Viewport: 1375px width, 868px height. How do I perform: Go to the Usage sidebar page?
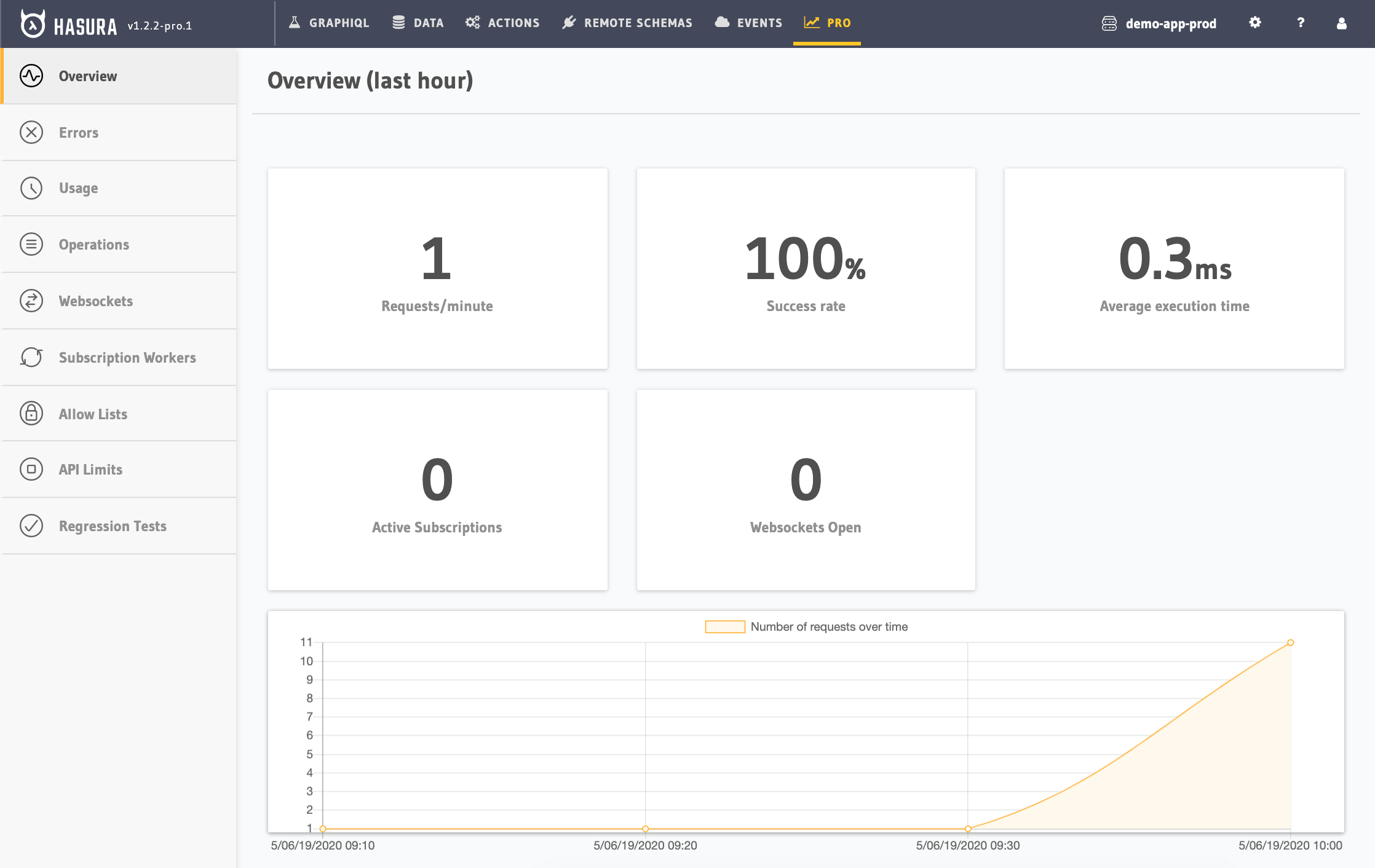(x=119, y=189)
